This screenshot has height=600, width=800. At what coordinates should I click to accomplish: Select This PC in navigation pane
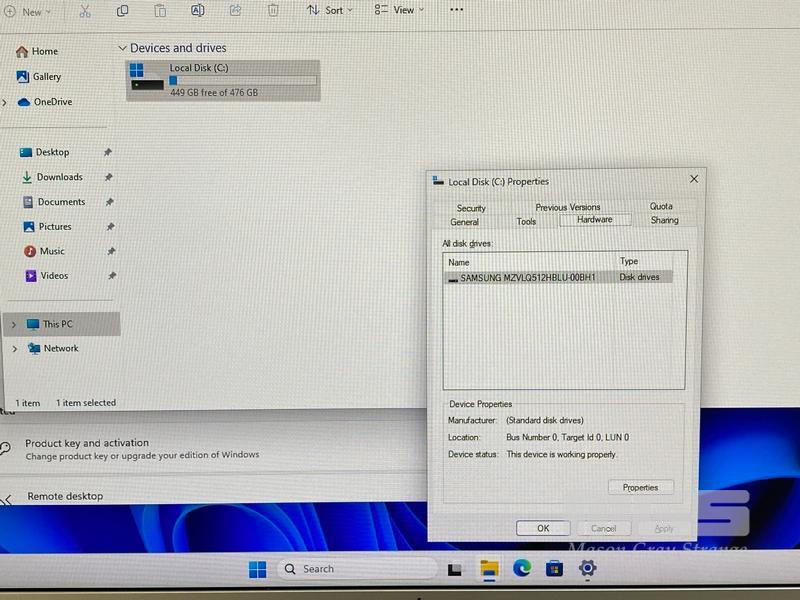click(x=62, y=324)
